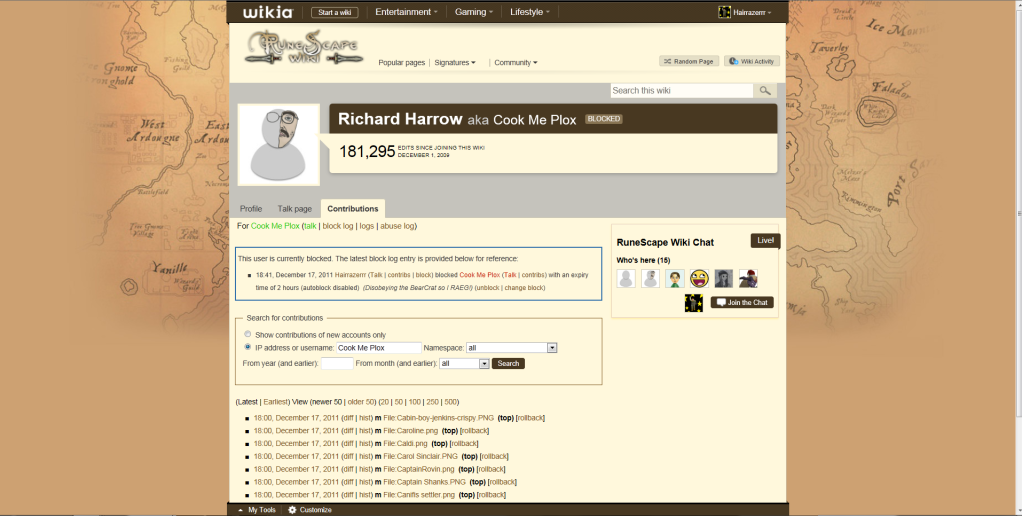Click the Hairrazerrr user avatar icon
1022x516 pixels.
[x=725, y=12]
